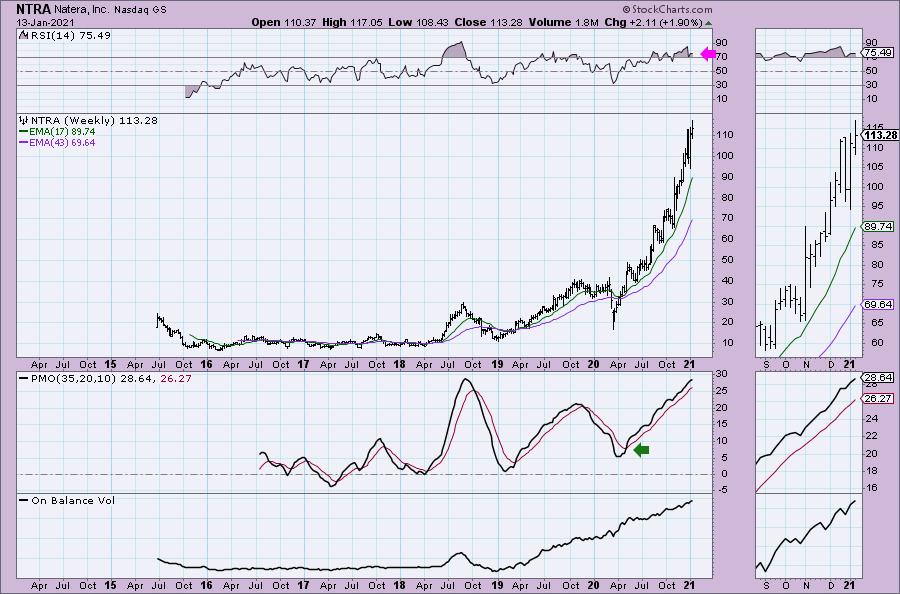Click the up triangle beside the change percentage
Screen dimensions: 900x594
(708, 24)
